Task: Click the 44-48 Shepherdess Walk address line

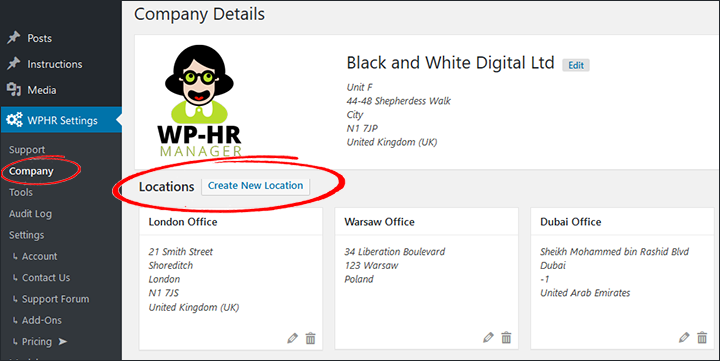Action: pos(399,101)
